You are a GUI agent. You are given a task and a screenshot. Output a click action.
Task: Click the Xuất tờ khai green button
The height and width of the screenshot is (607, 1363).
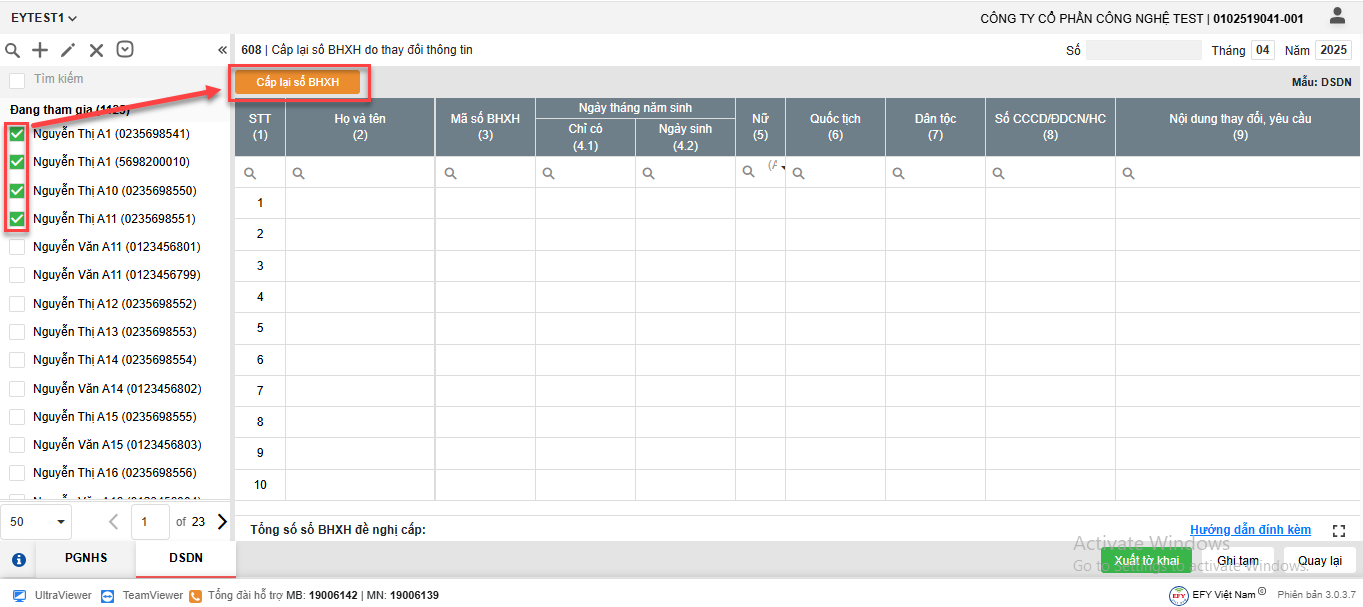pyautogui.click(x=1146, y=560)
